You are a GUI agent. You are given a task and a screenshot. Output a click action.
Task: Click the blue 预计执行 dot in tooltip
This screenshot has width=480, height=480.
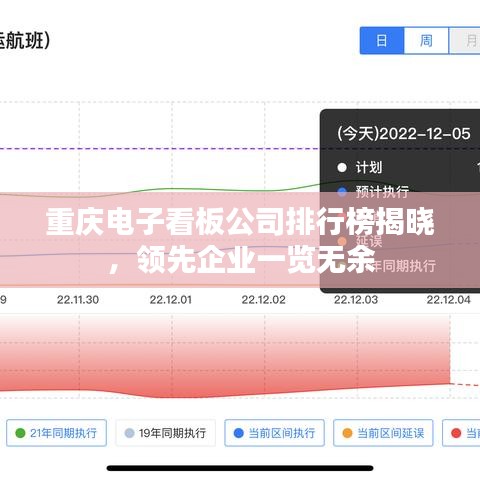coord(342,192)
